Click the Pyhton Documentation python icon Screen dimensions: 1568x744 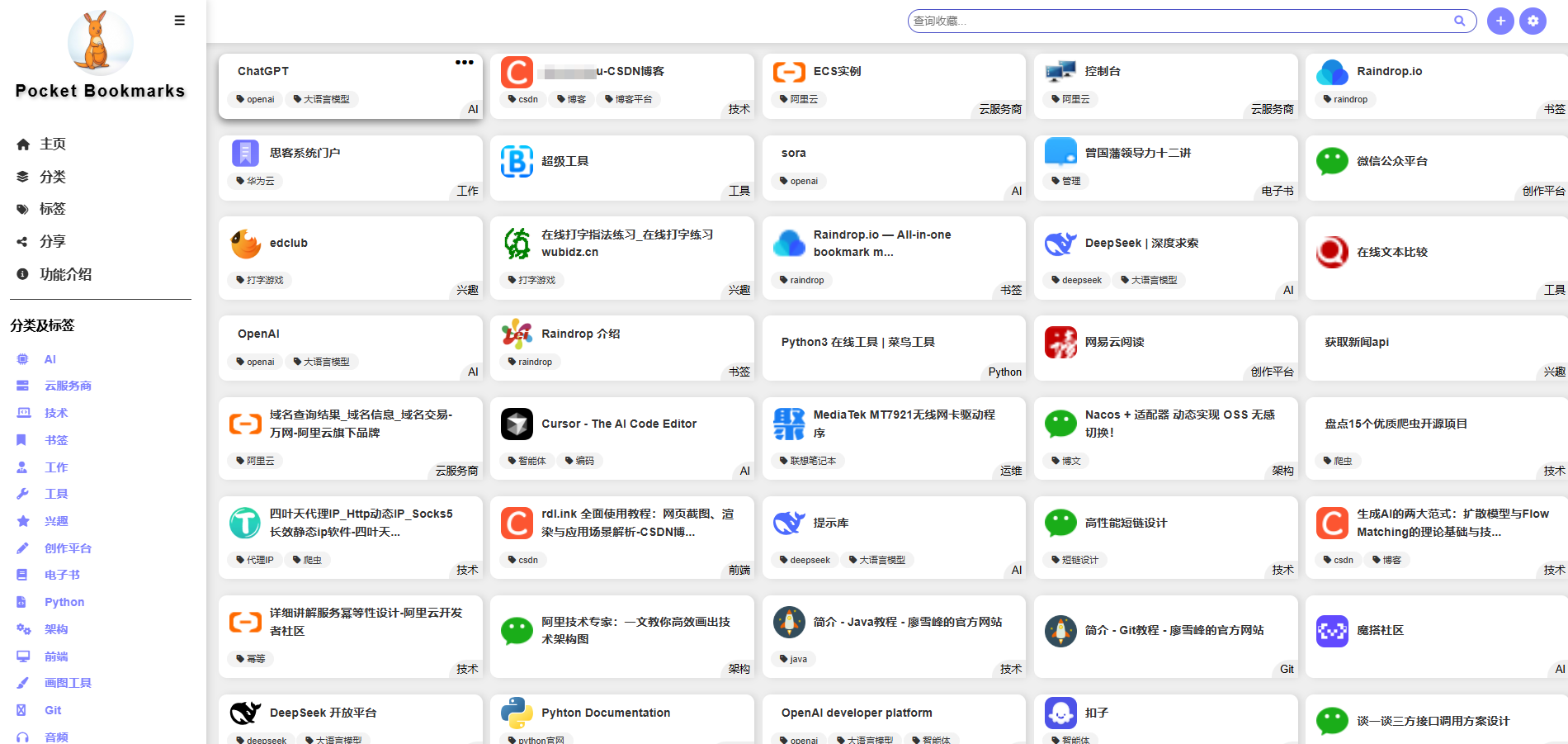point(517,713)
